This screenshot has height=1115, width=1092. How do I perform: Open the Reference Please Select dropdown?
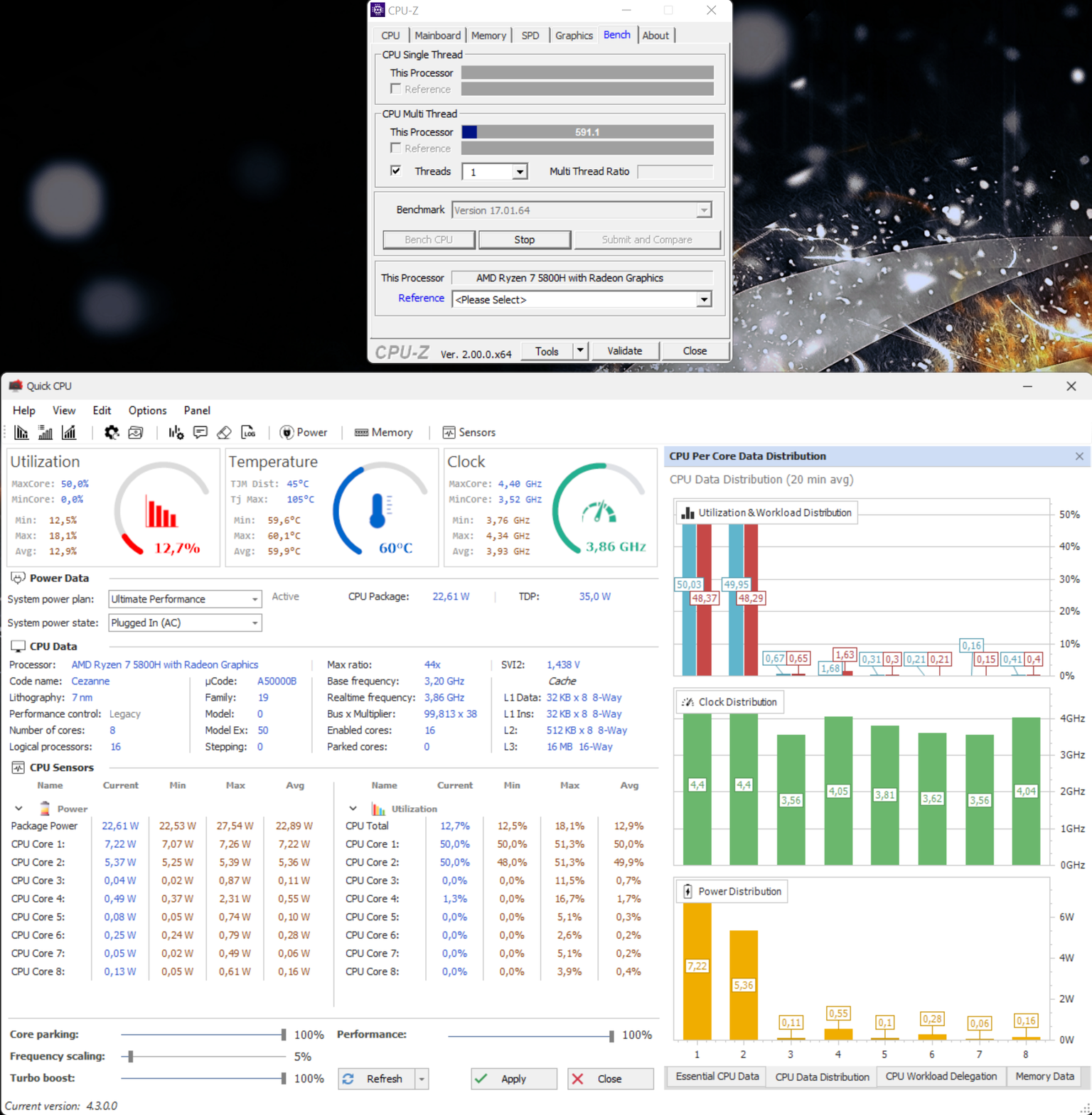[x=704, y=300]
